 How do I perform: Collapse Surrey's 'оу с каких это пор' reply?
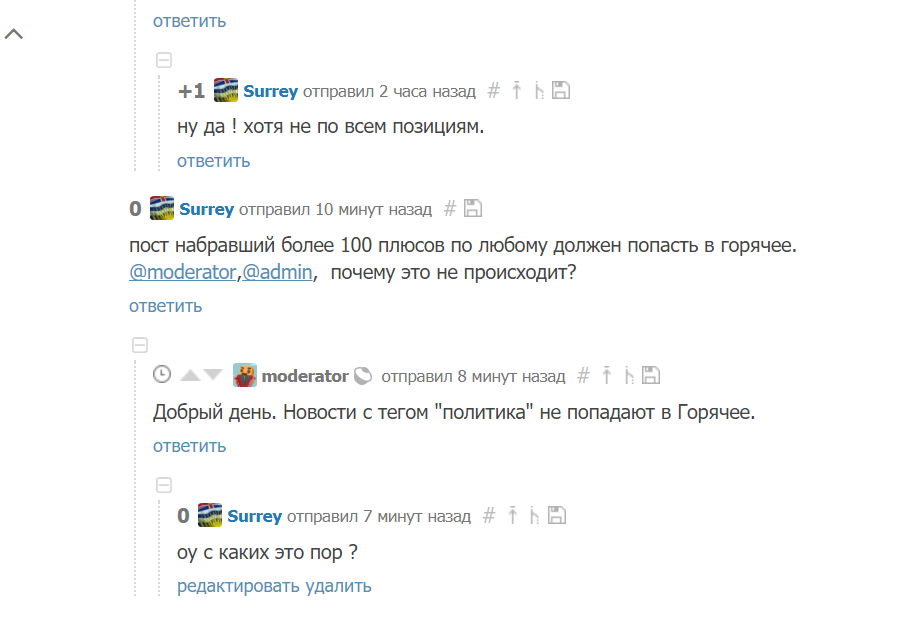pyautogui.click(x=164, y=485)
